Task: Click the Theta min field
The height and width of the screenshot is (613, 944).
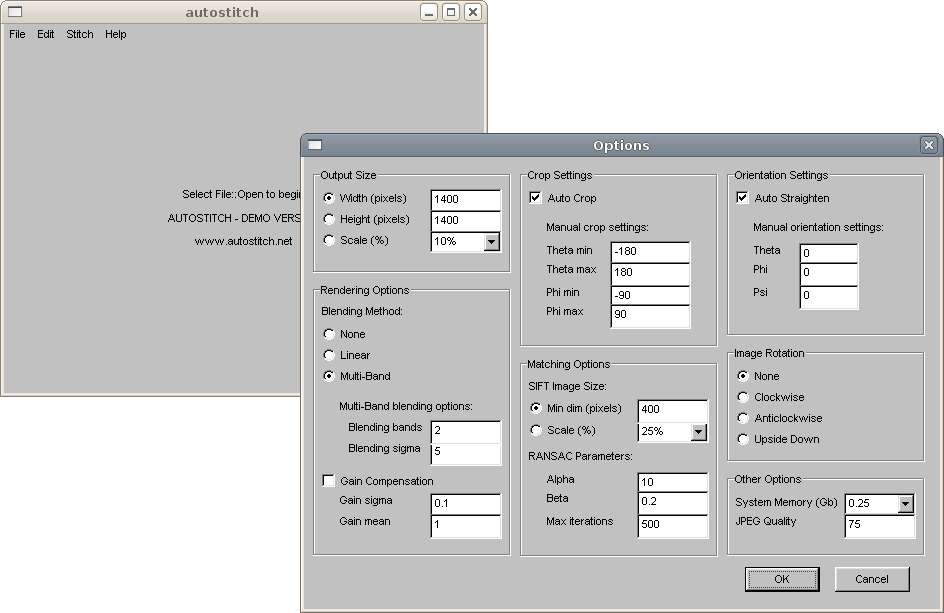Action: pos(650,252)
